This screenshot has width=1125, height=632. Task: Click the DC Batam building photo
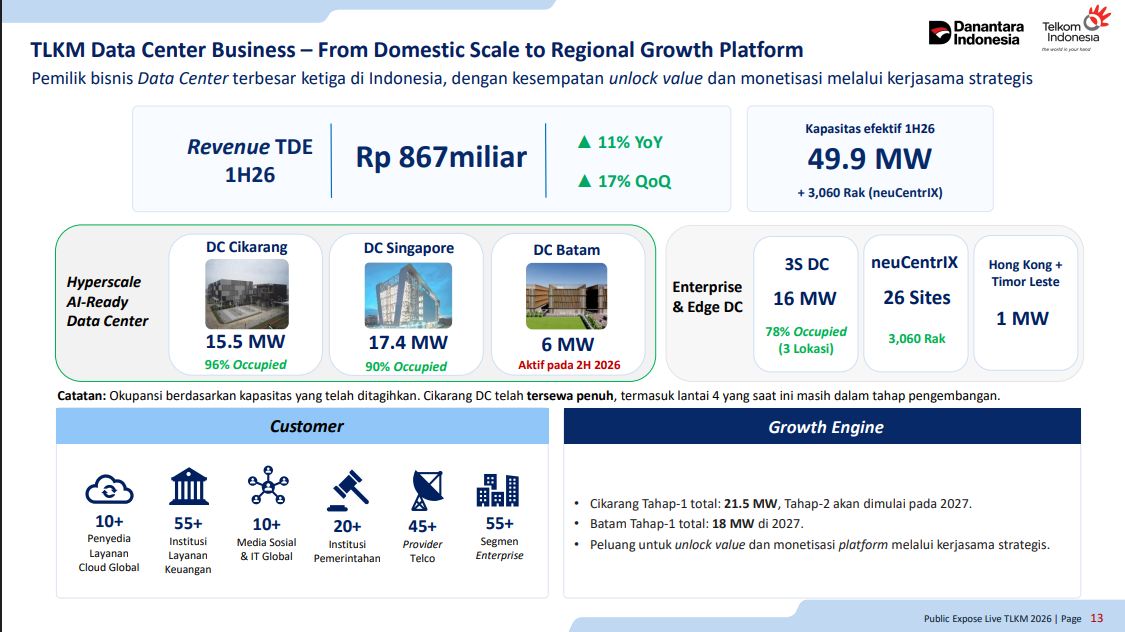(x=566, y=296)
